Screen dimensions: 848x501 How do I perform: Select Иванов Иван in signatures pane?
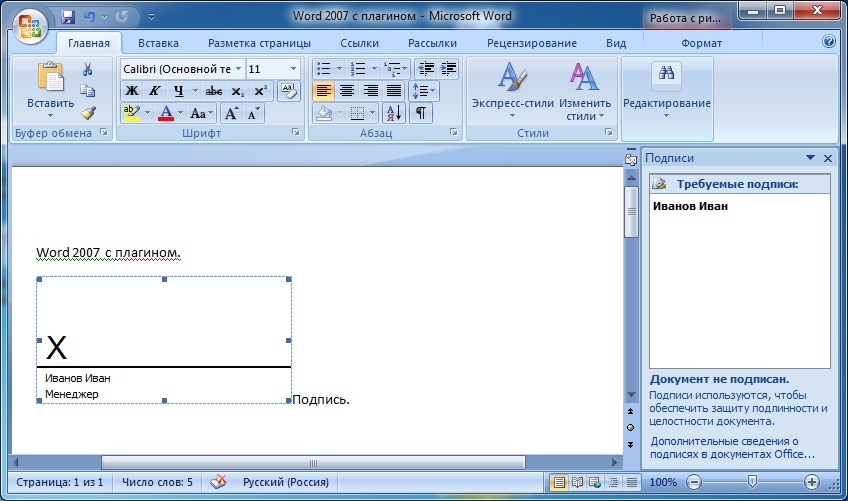690,206
